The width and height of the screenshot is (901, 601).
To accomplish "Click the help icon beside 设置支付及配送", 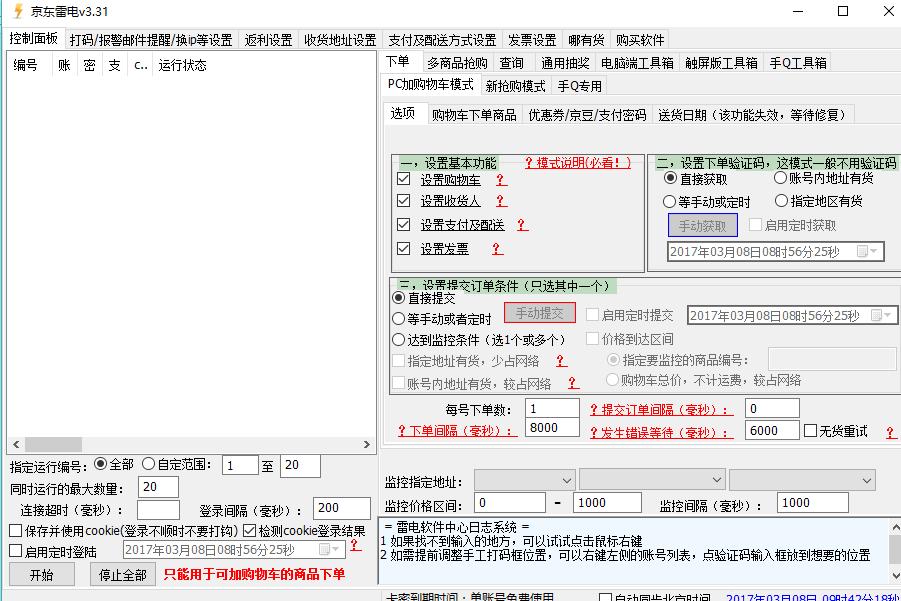I will (521, 224).
